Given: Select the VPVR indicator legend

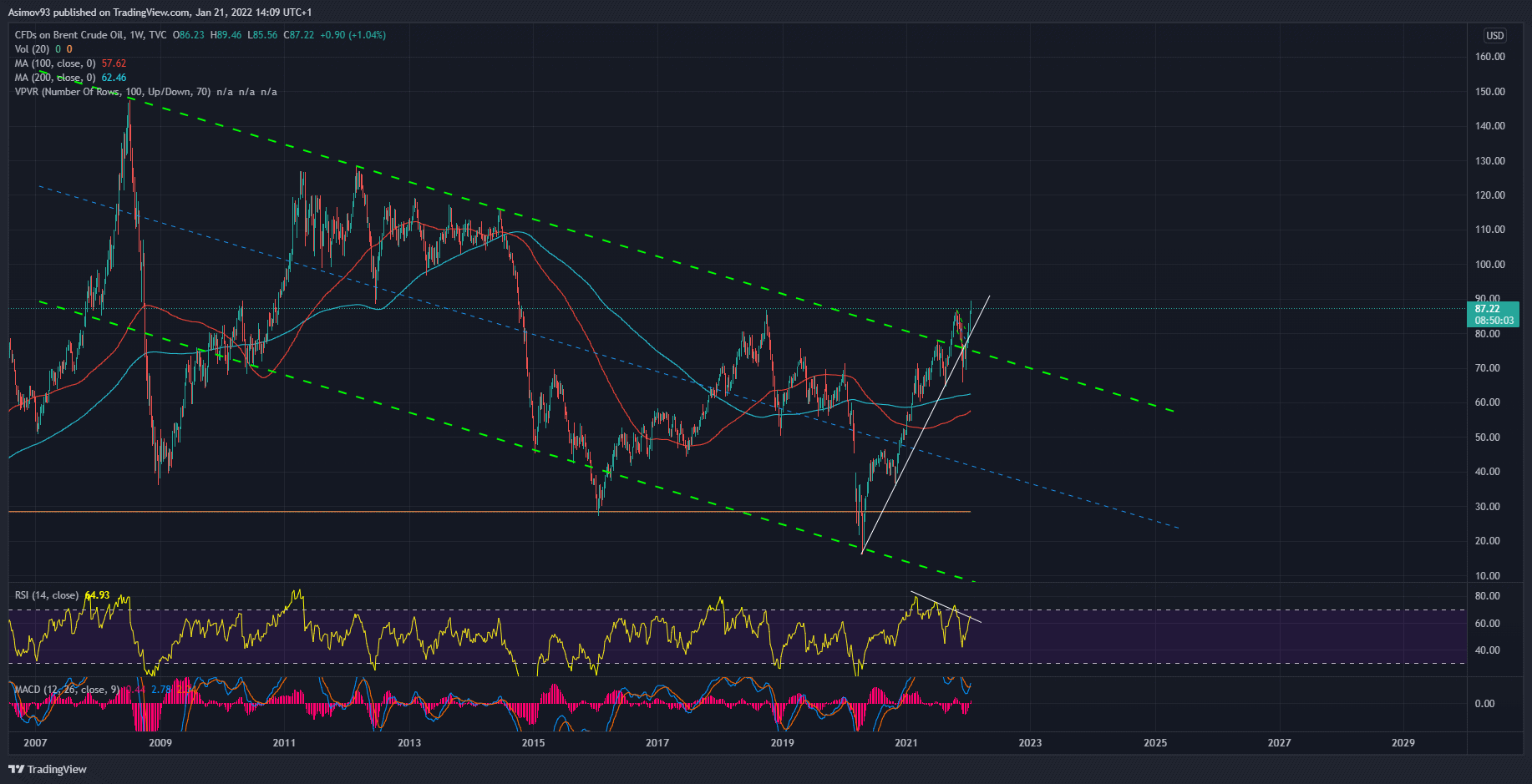Looking at the screenshot, I should 113,92.
